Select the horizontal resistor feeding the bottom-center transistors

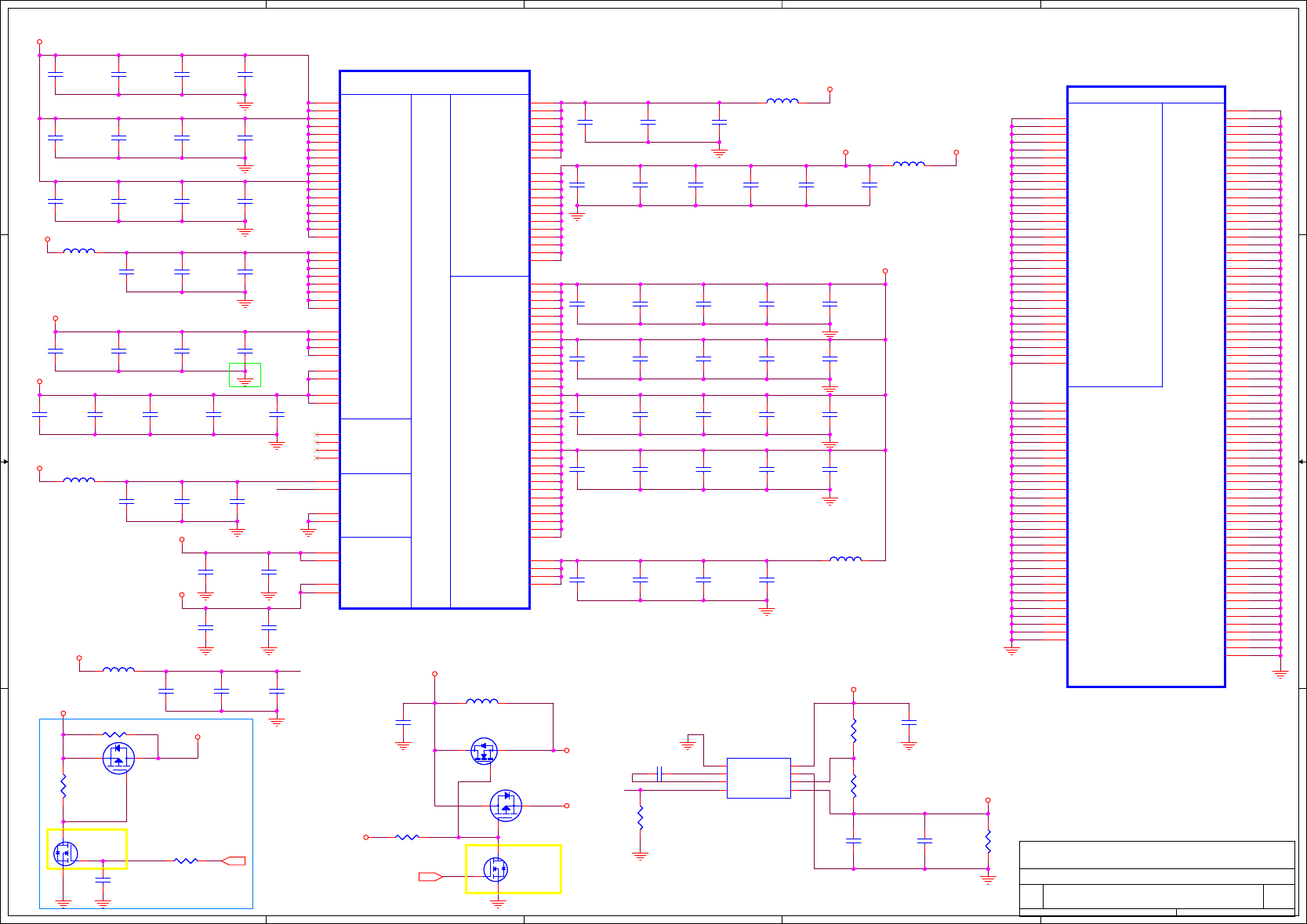(x=407, y=837)
